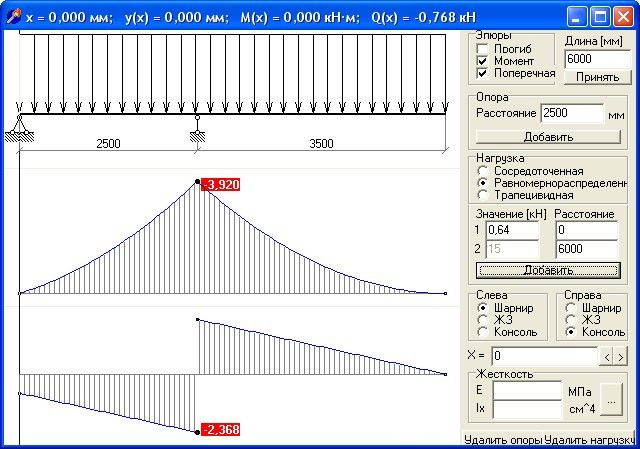Viewport: 640px width, 449px height.
Task: Click the red -2,368 shear value label
Action: (220, 430)
